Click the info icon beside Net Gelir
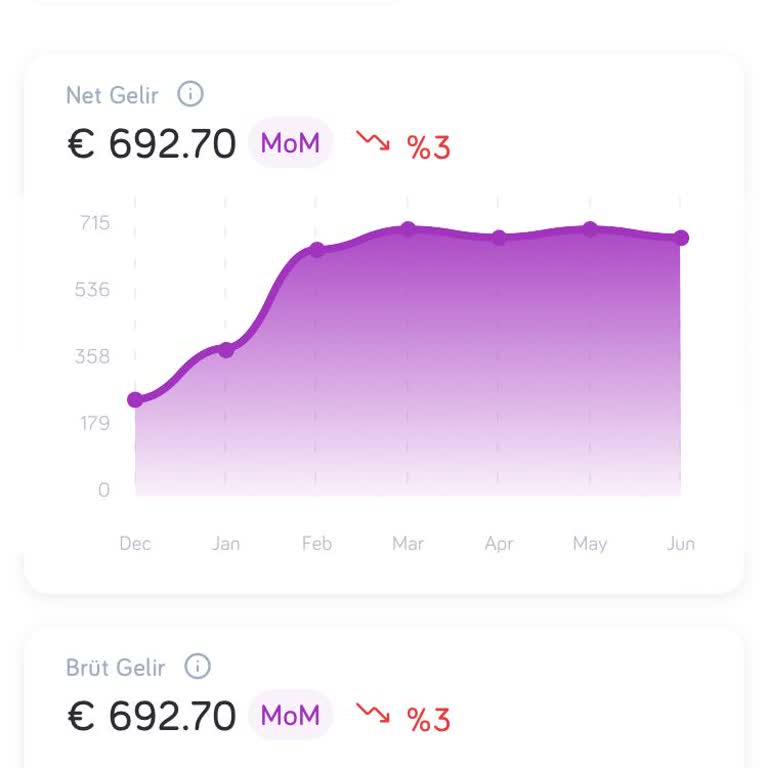This screenshot has width=768, height=768. pos(190,94)
